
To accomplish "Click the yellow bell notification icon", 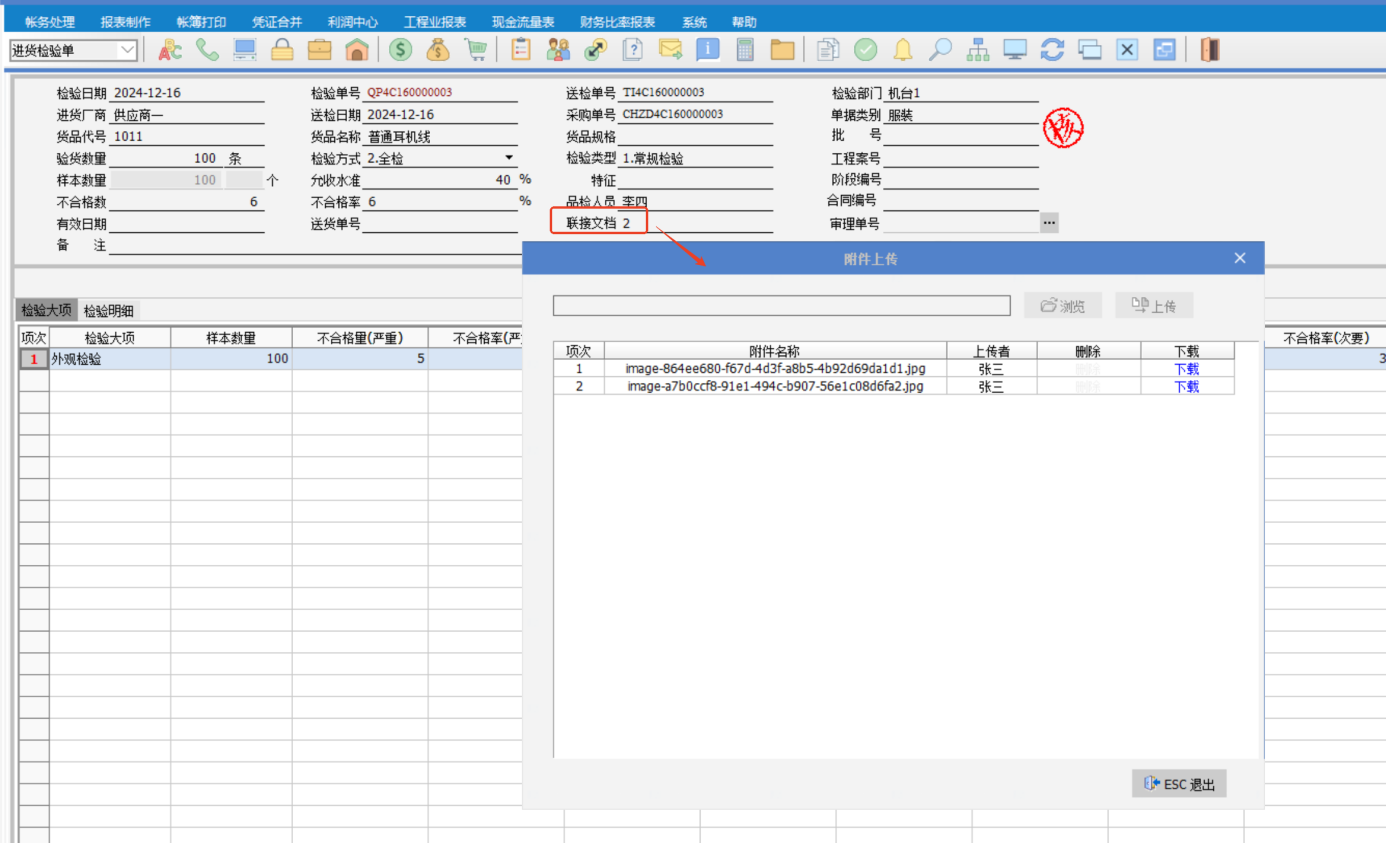I will pos(903,50).
